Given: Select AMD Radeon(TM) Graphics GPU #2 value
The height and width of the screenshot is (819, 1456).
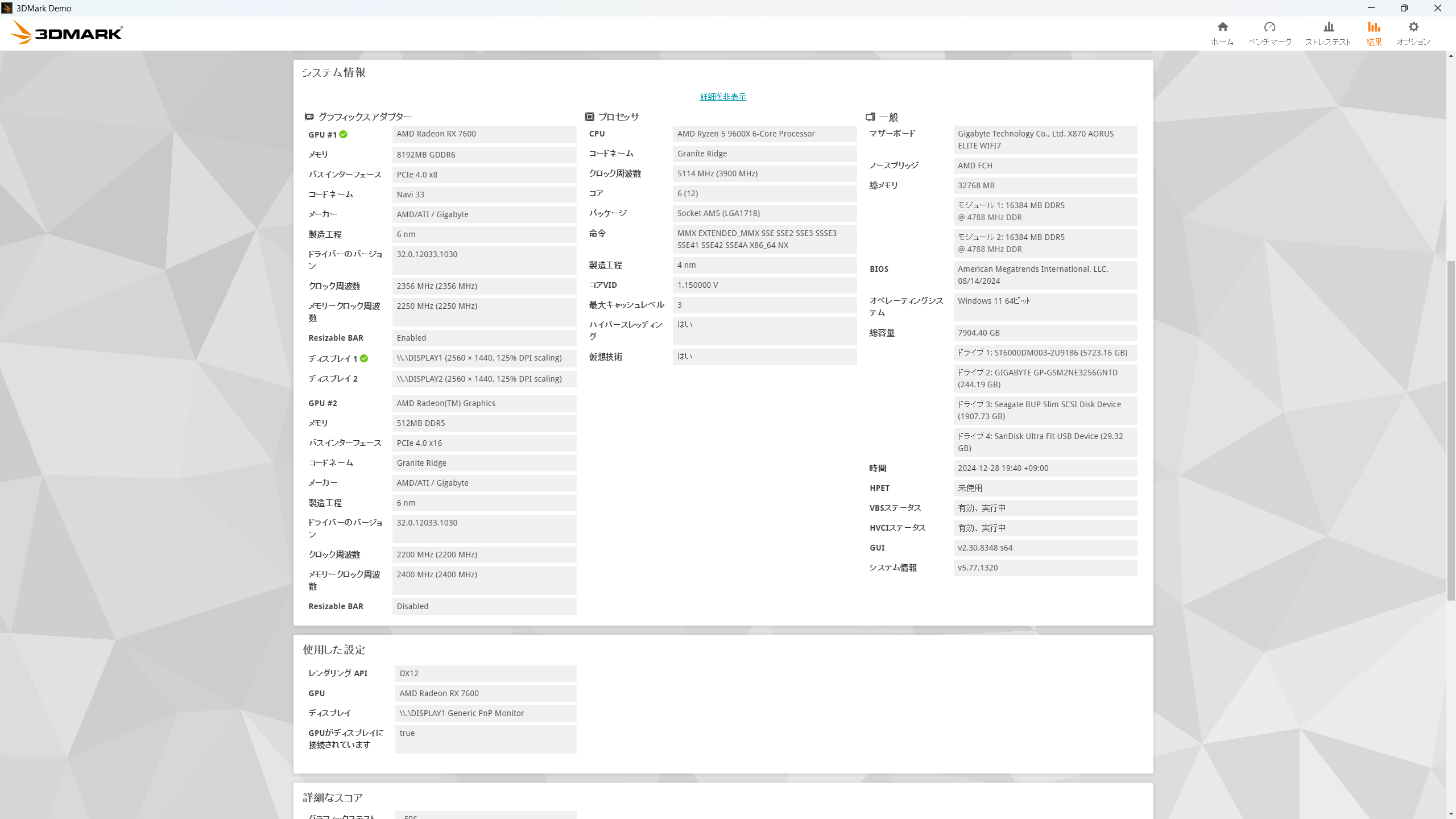Looking at the screenshot, I should [x=484, y=403].
